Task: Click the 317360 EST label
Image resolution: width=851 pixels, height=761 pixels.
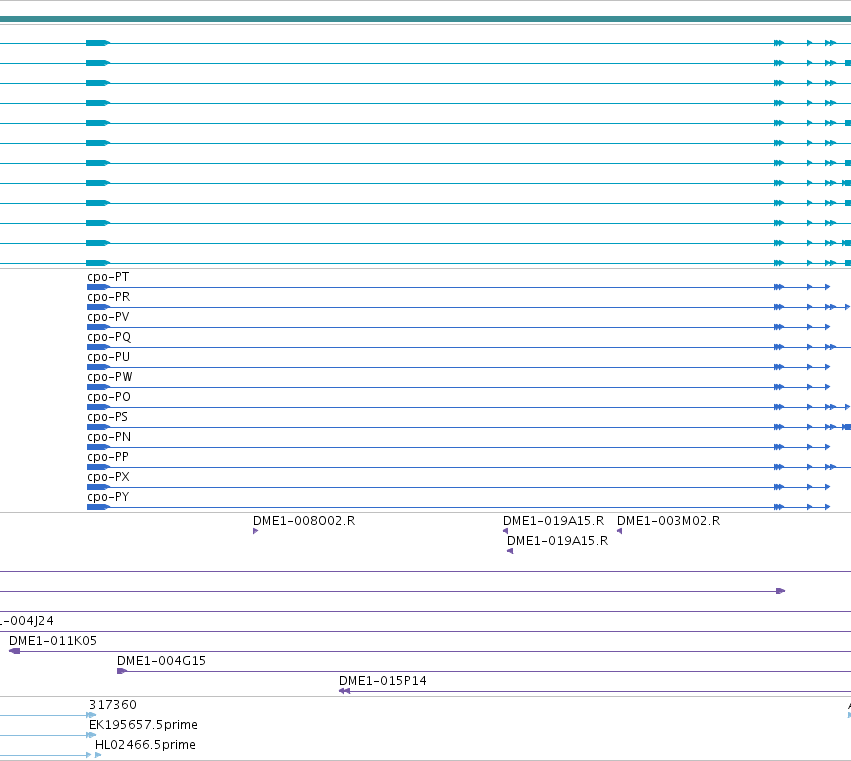Action: point(113,705)
